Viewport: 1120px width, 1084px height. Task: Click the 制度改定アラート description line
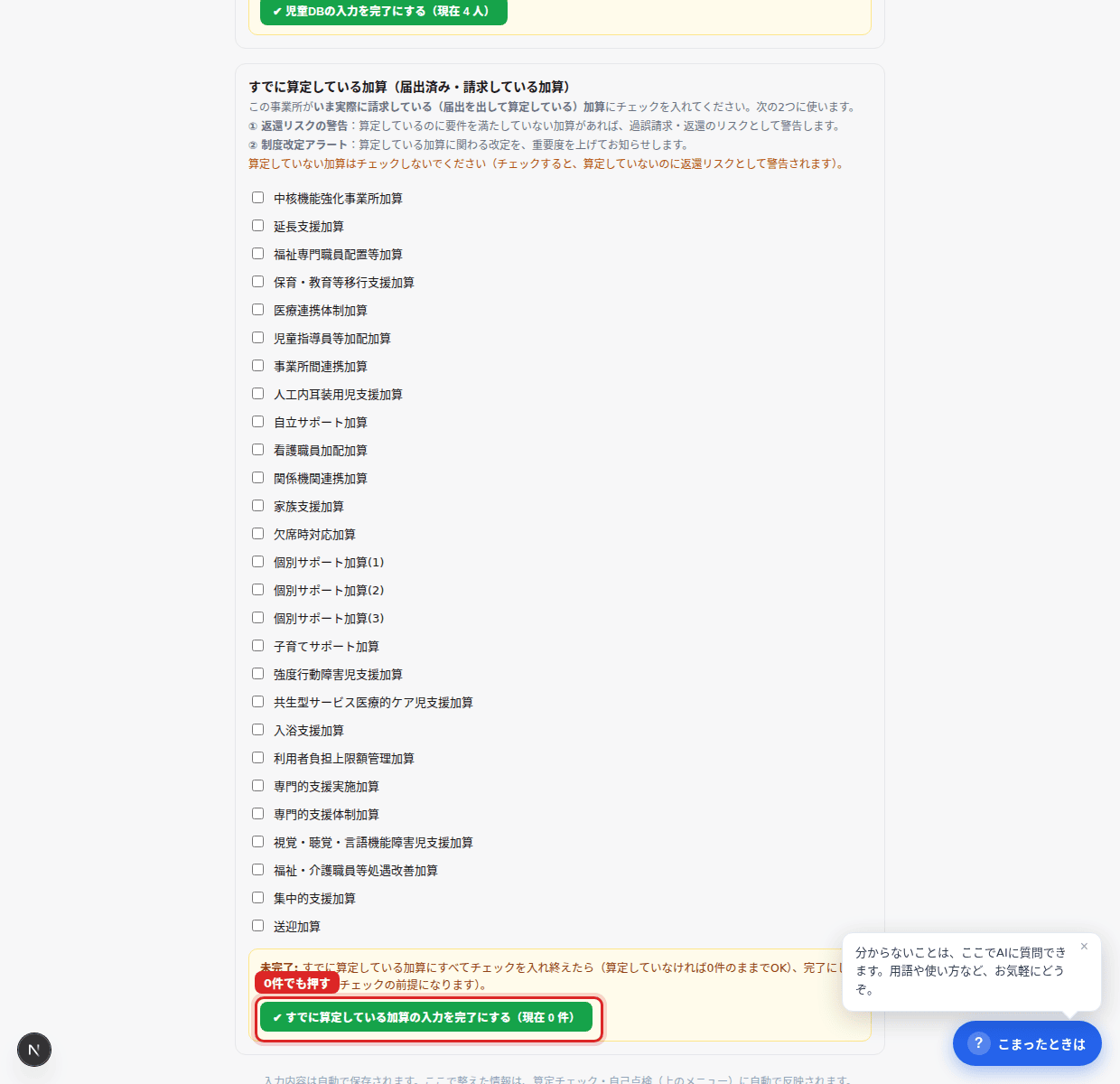pyautogui.click(x=470, y=145)
